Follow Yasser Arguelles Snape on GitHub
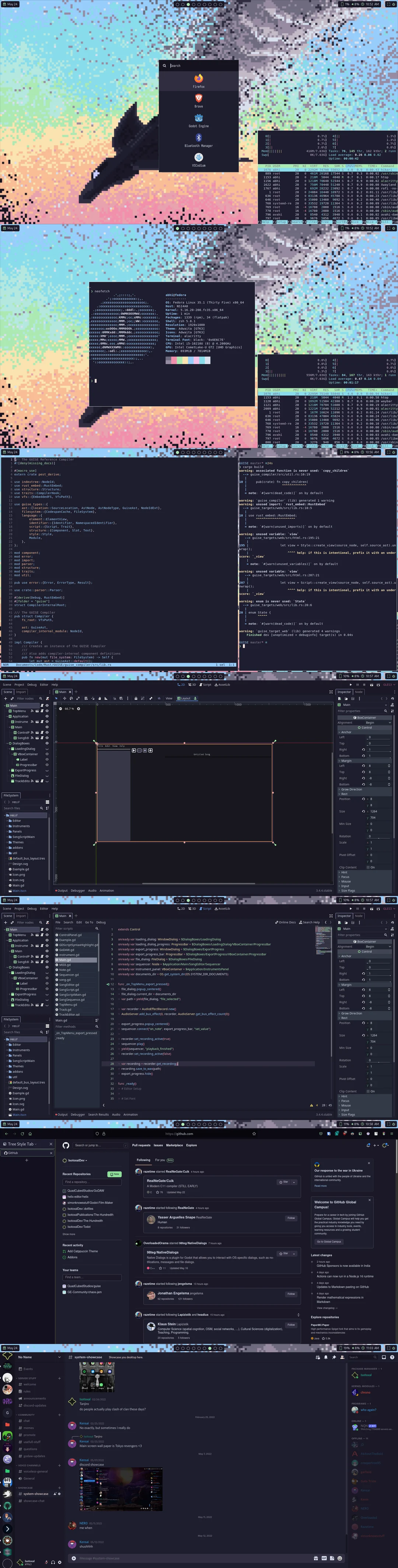This screenshot has width=398, height=1568. pyautogui.click(x=291, y=1218)
